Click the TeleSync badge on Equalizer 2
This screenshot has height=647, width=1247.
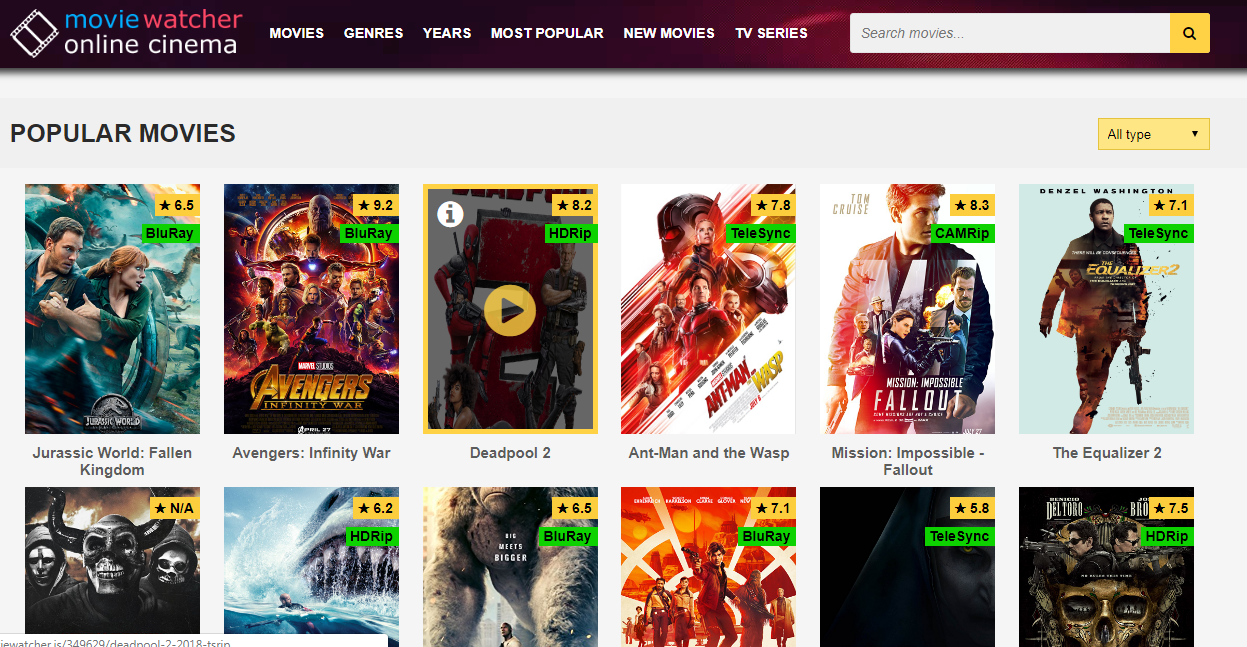point(1159,233)
